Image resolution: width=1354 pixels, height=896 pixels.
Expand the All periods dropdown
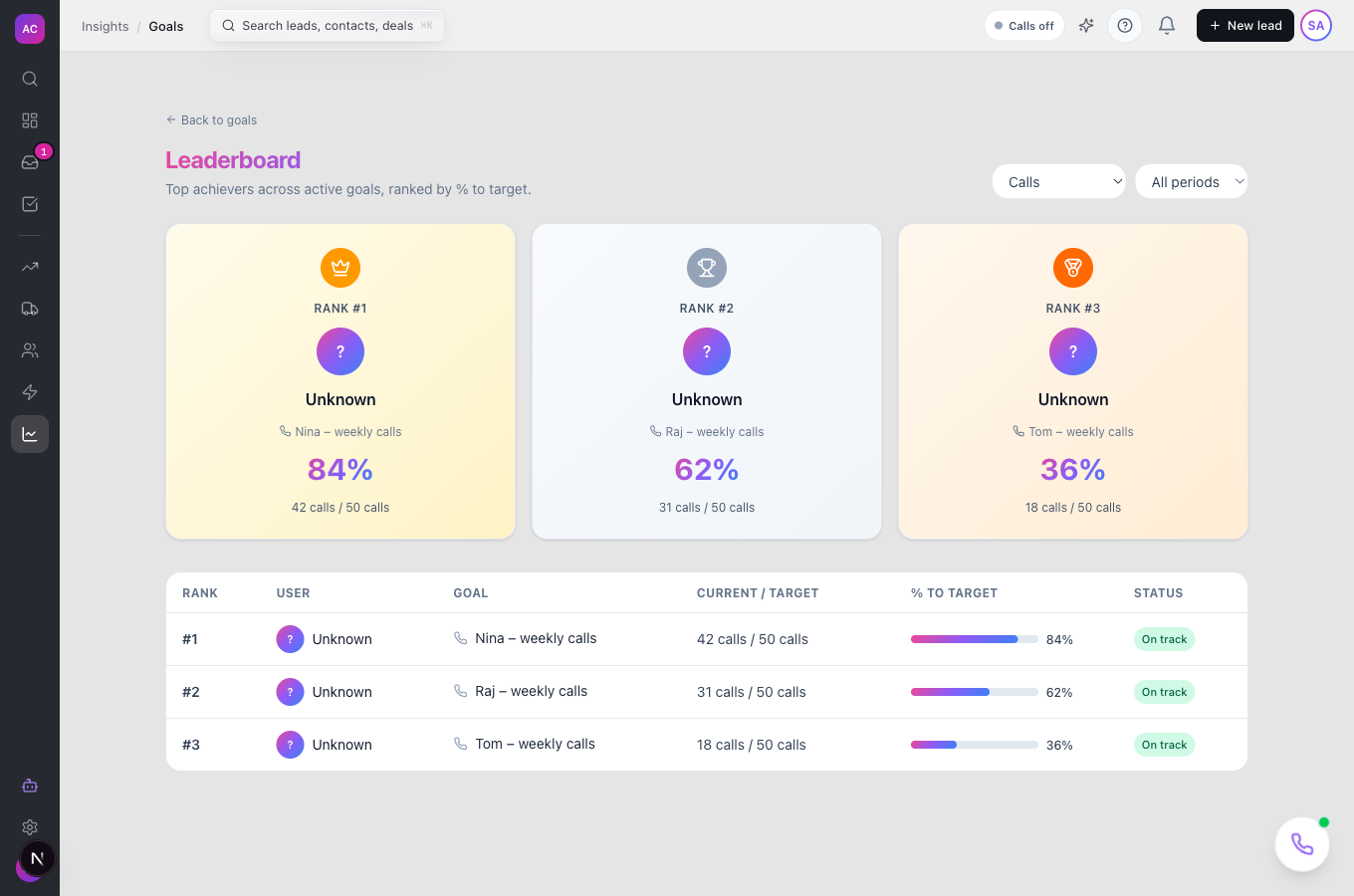coord(1192,181)
